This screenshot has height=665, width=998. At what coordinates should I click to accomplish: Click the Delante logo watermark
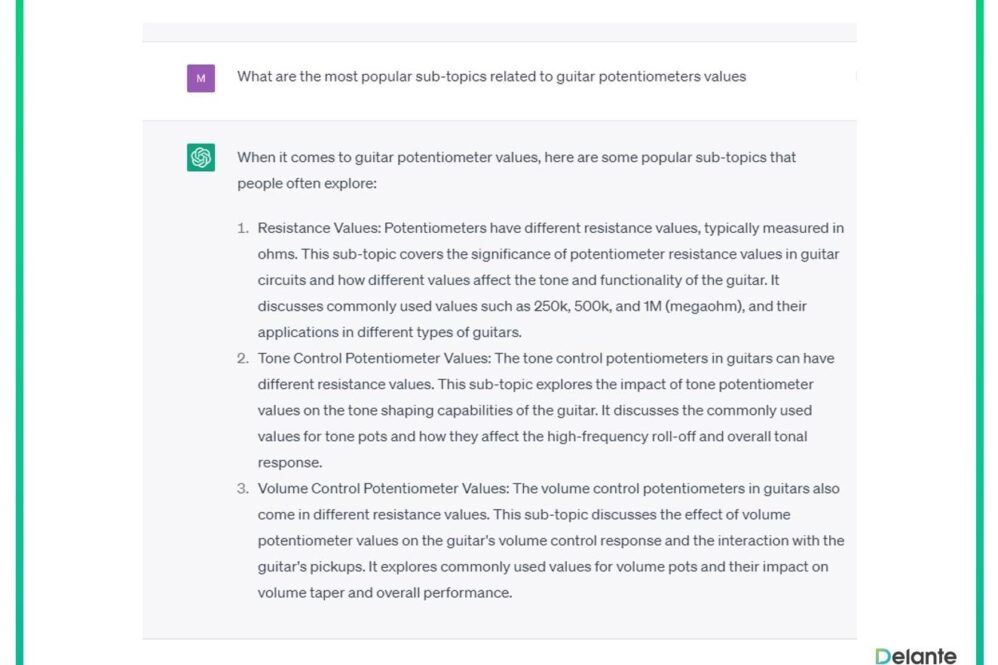[x=915, y=655]
